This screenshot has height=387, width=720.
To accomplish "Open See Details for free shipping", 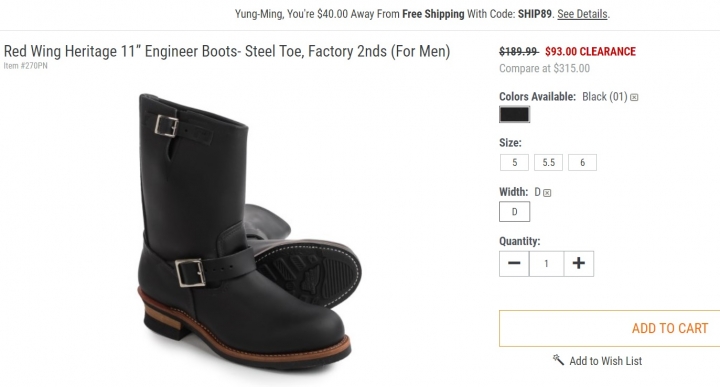I will (x=582, y=14).
